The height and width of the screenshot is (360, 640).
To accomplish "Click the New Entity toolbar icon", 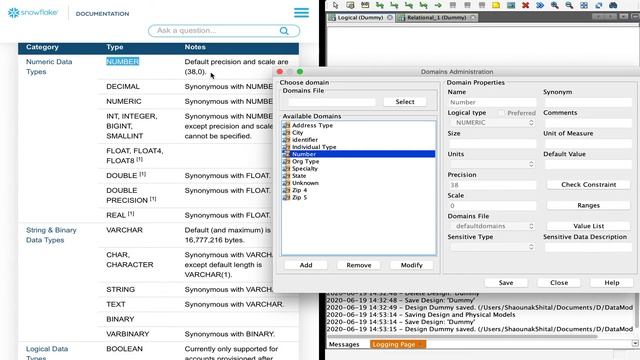I will click(x=350, y=5).
